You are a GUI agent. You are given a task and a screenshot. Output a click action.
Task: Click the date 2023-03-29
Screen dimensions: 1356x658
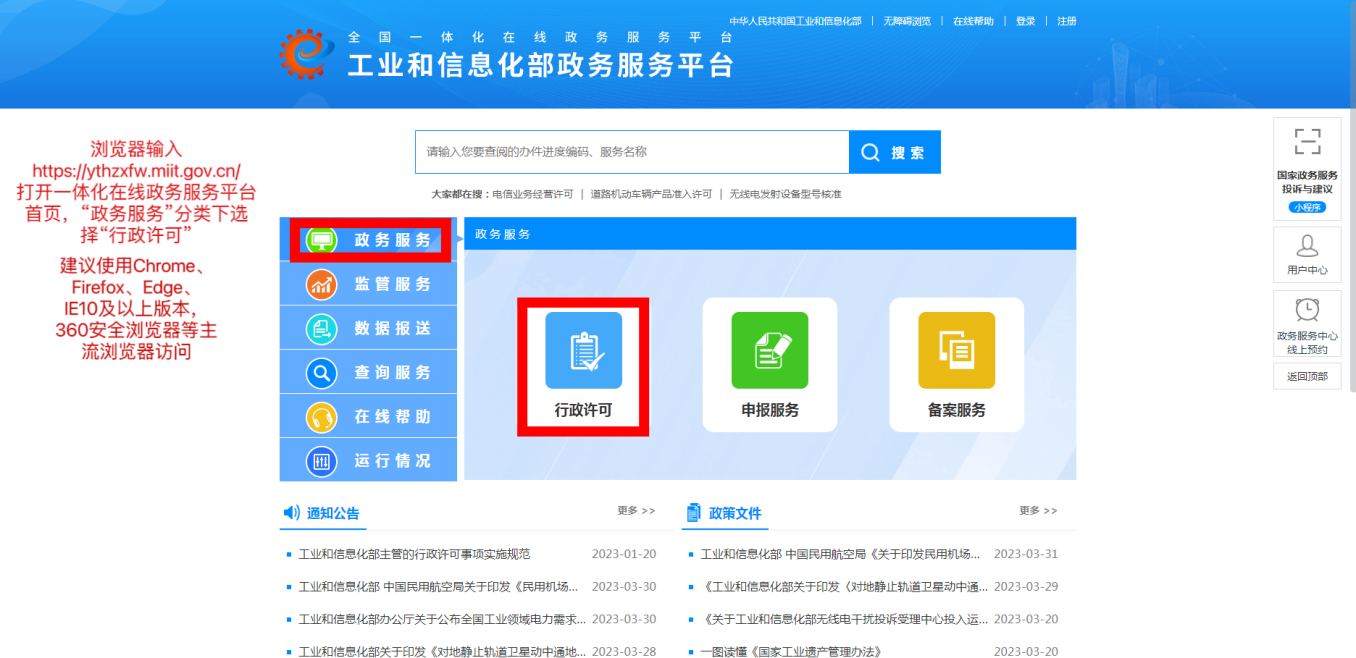click(x=1026, y=587)
